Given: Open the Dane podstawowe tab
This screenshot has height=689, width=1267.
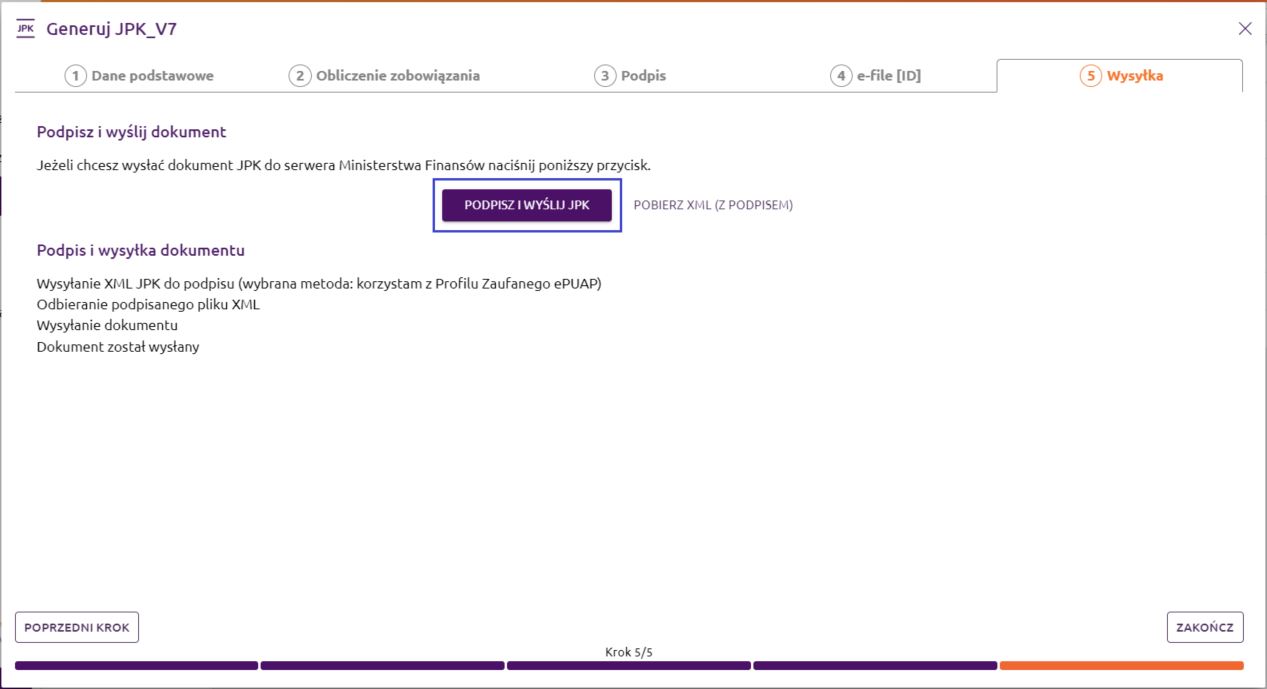Looking at the screenshot, I should coord(140,76).
